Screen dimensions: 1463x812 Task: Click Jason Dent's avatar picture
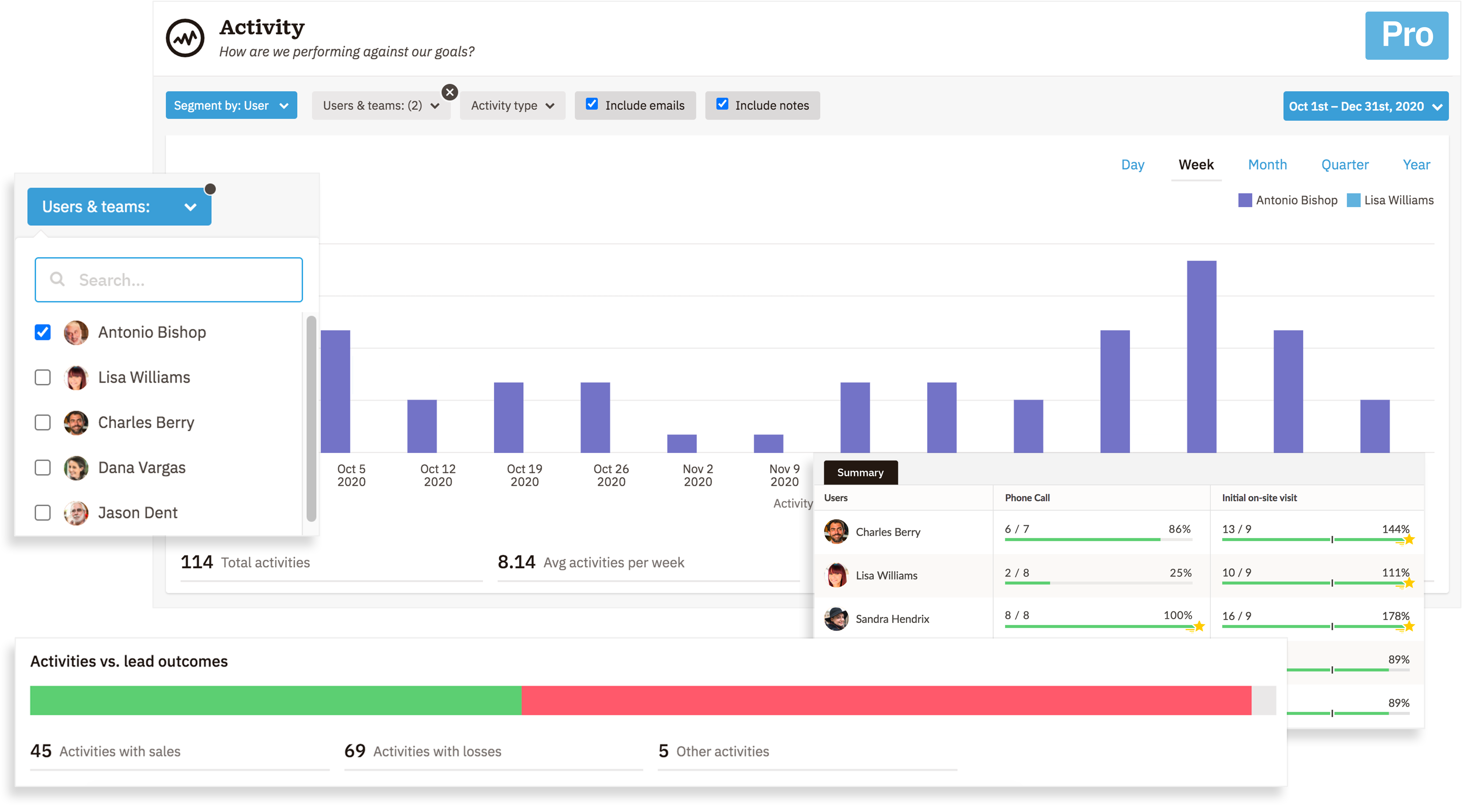pyautogui.click(x=76, y=513)
